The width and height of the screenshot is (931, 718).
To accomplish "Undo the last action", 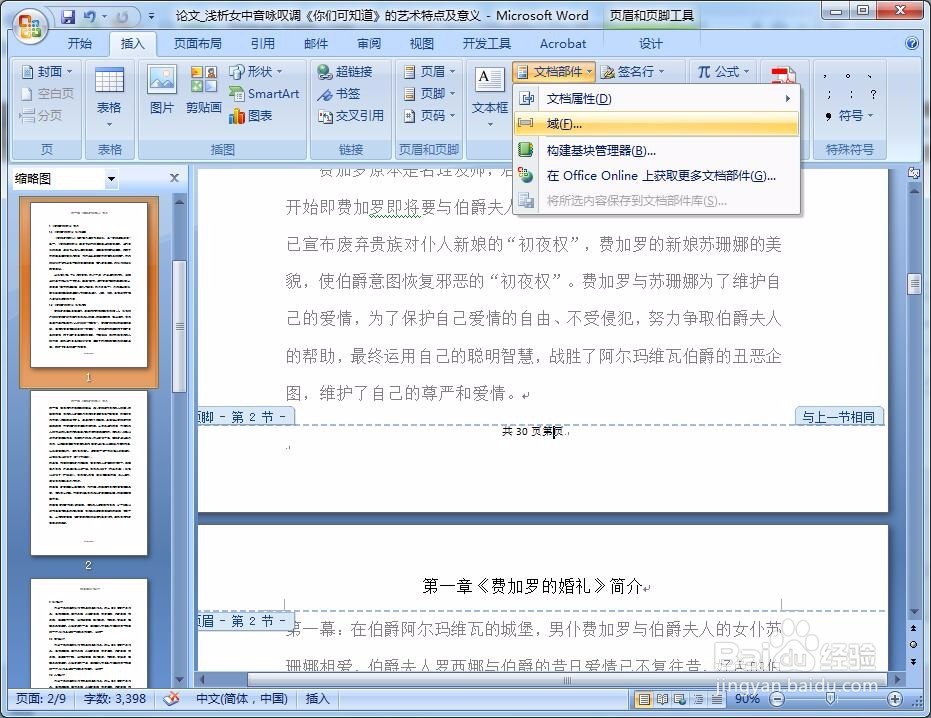I will pos(90,16).
